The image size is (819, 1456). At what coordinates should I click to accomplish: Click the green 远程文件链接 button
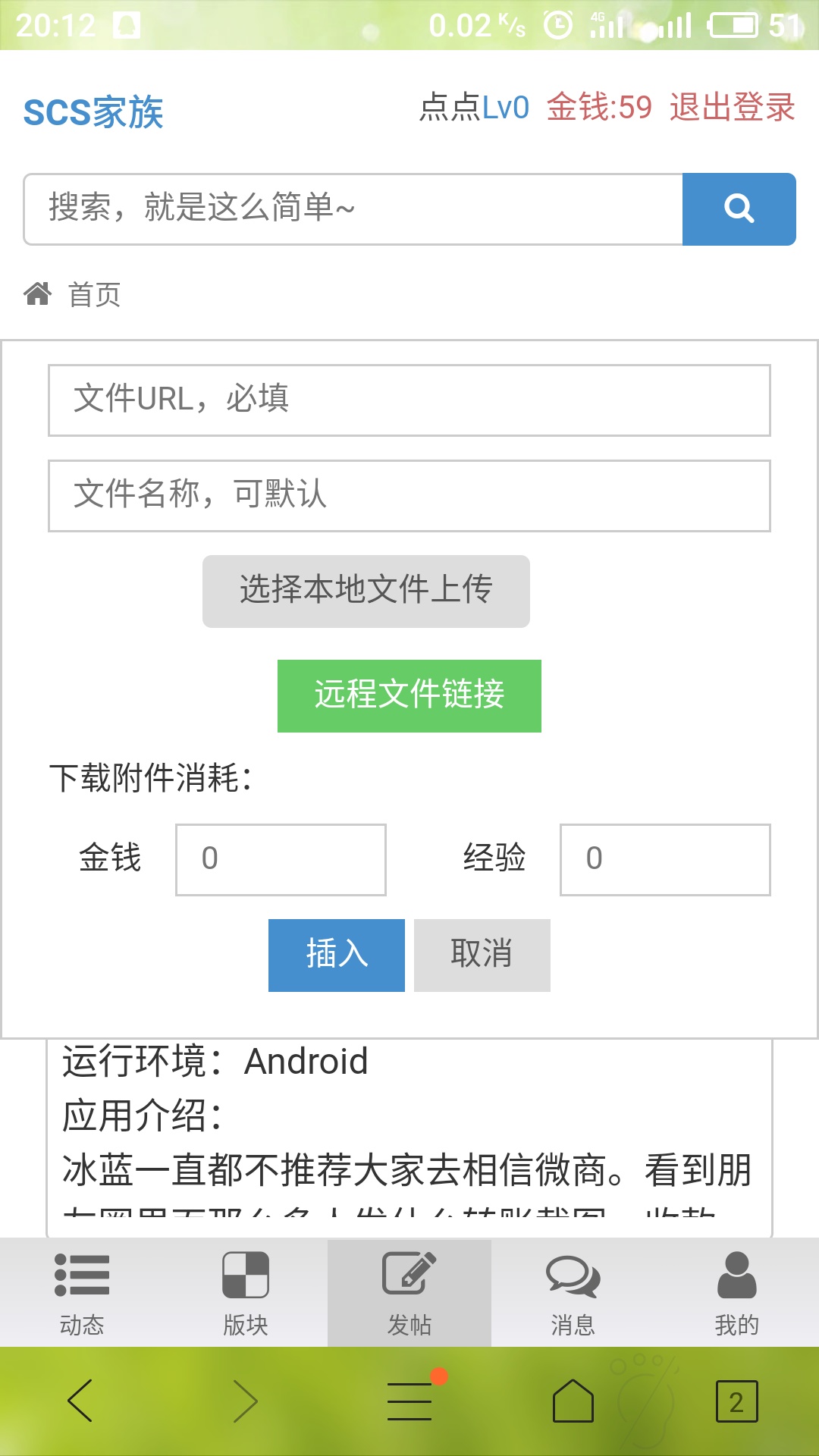pos(409,696)
